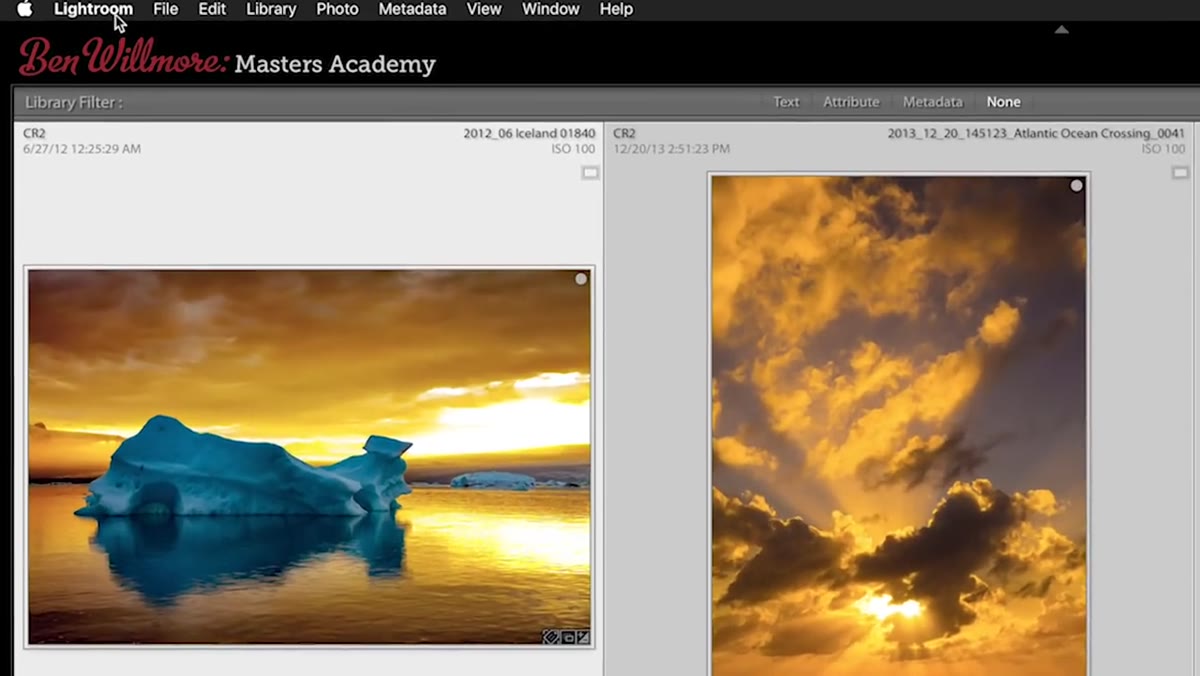Select the Text library filter
The width and height of the screenshot is (1200, 676).
click(x=787, y=102)
